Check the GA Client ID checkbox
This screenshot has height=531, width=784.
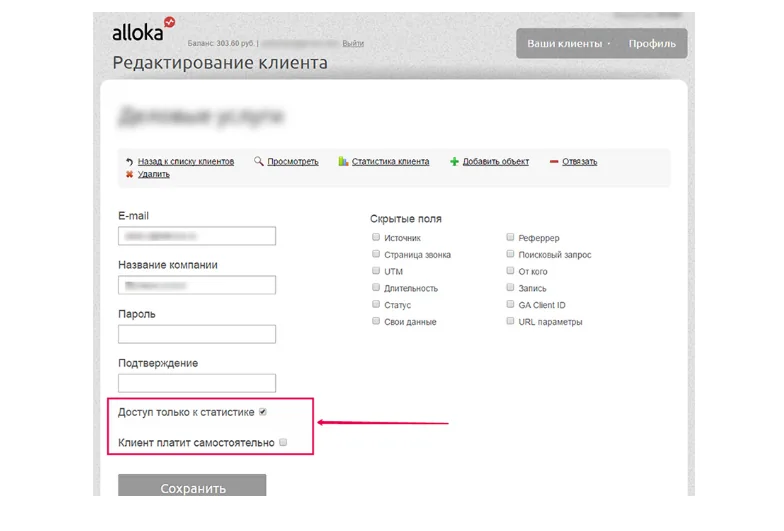tap(510, 304)
